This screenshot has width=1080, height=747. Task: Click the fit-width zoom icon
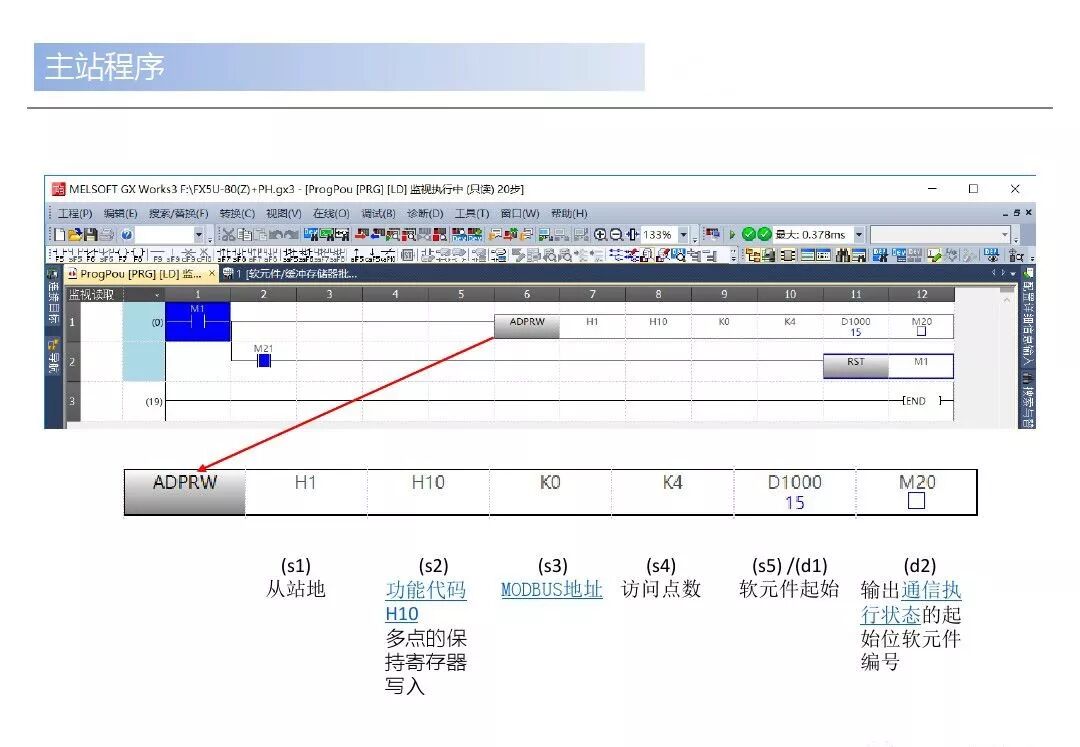tap(632, 235)
